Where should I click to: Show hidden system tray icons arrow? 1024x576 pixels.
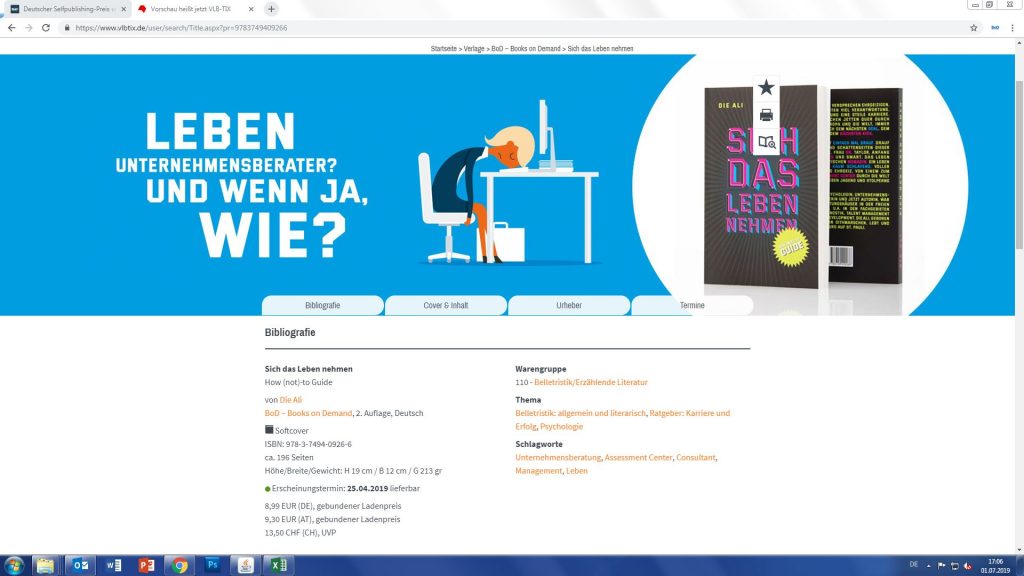pos(929,566)
